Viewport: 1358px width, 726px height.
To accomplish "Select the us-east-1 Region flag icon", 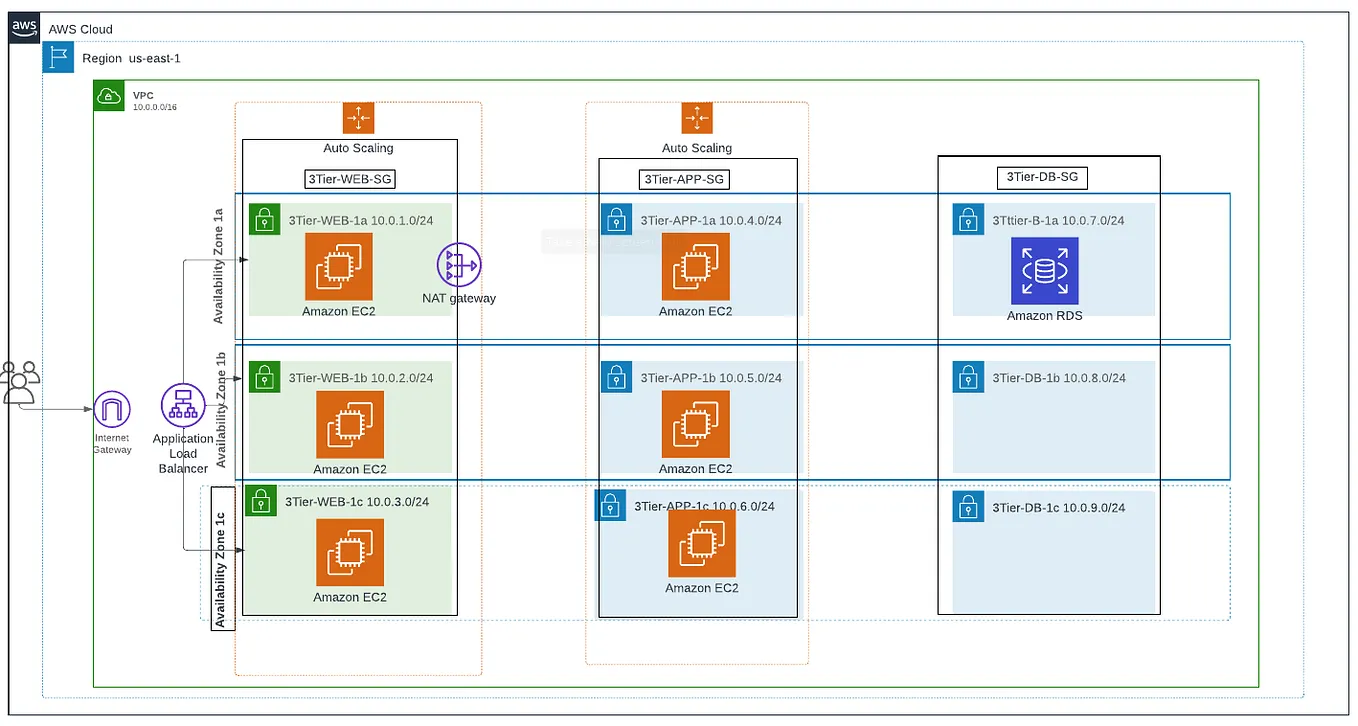I will pyautogui.click(x=58, y=57).
